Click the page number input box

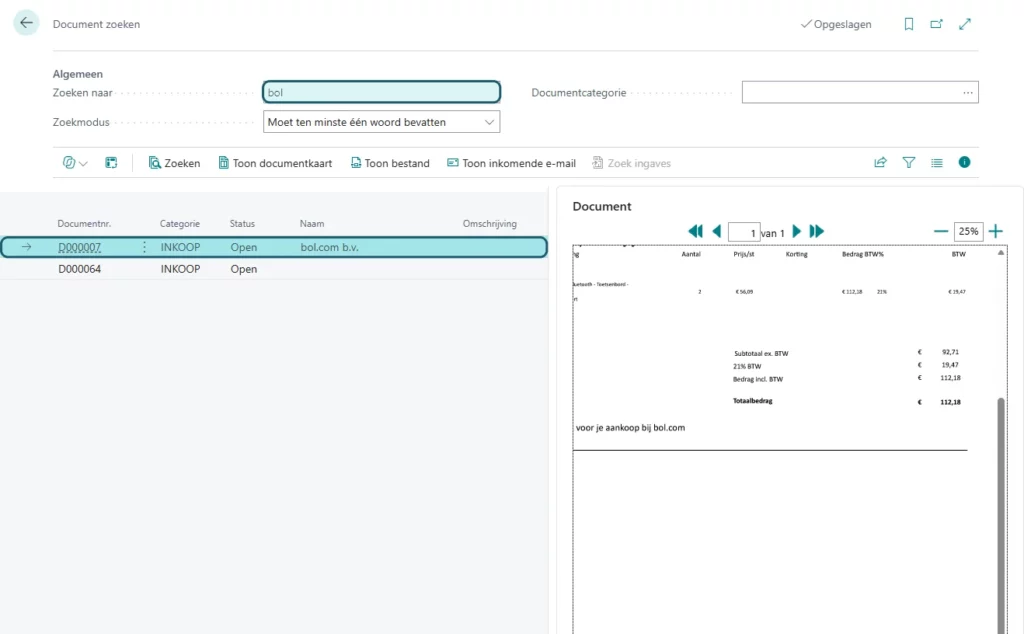pos(744,232)
